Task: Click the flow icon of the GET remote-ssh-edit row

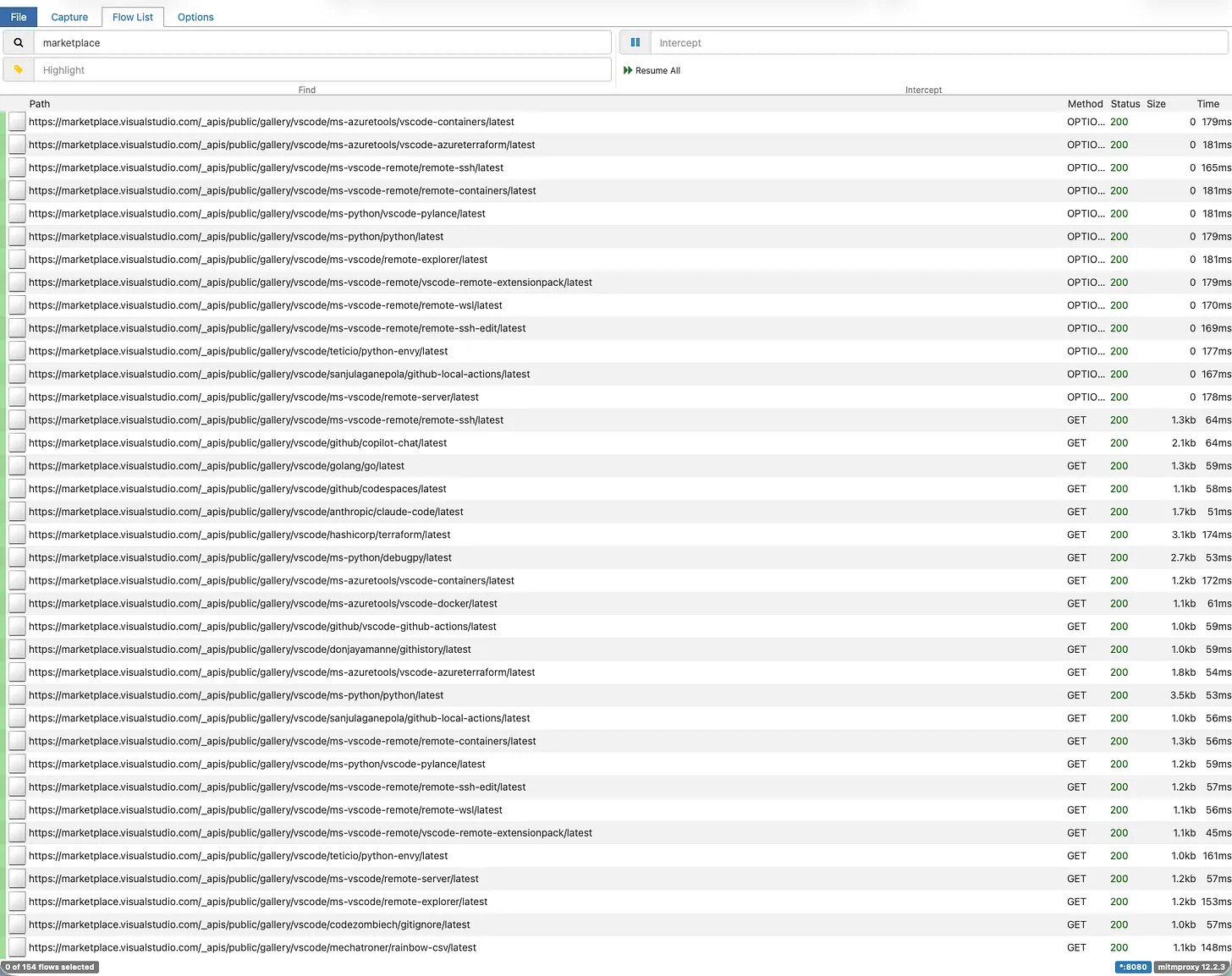Action: point(17,787)
